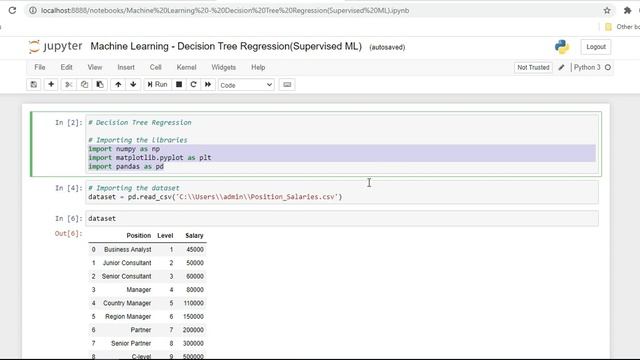Click the Jupyter logo
The height and width of the screenshot is (360, 640).
56,47
